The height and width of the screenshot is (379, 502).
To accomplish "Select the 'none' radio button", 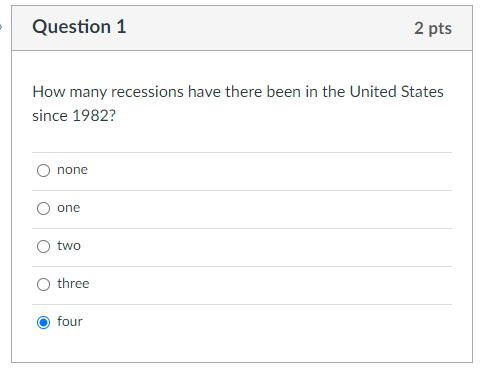I will tap(43, 170).
